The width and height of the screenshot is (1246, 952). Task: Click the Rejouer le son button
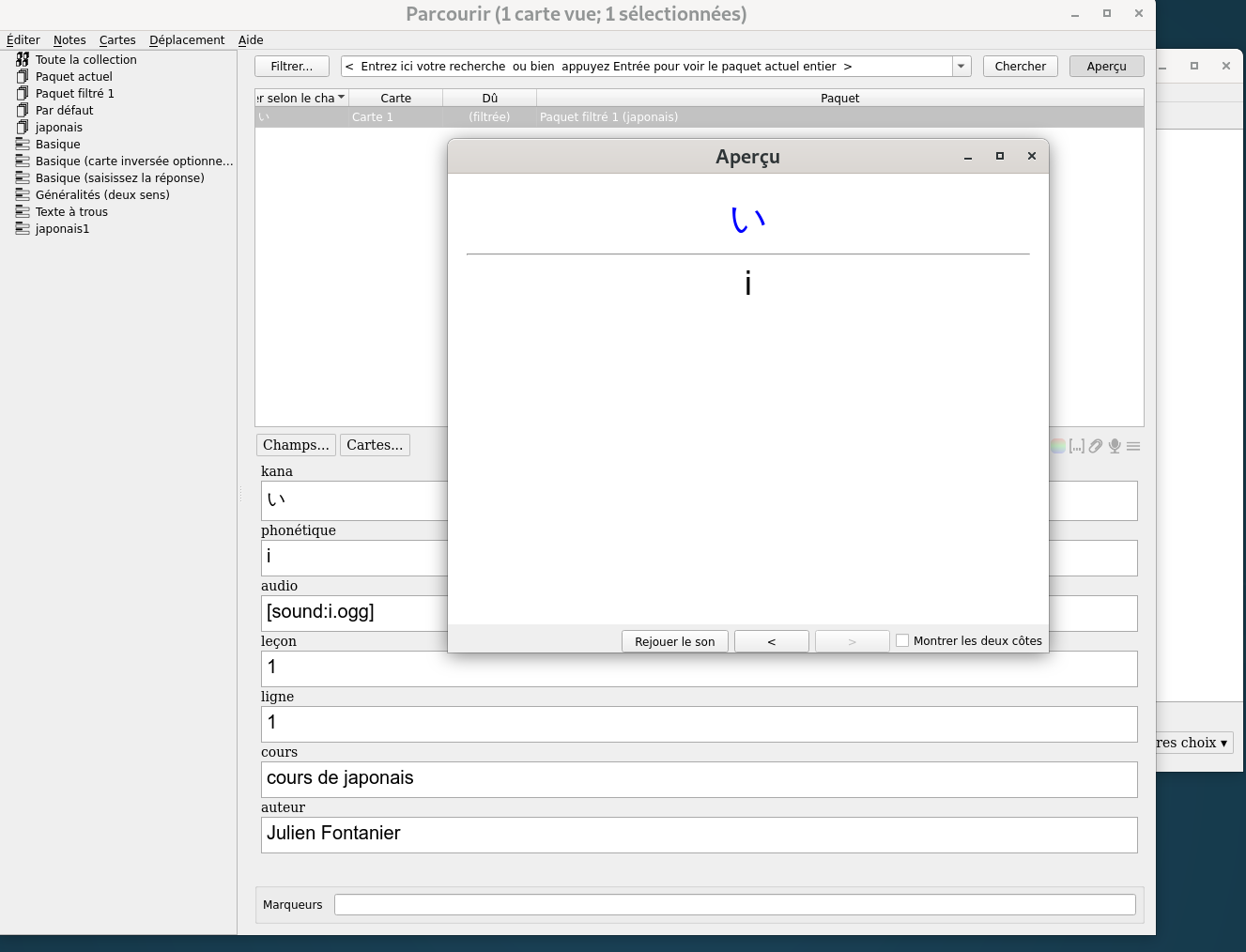[x=674, y=641]
